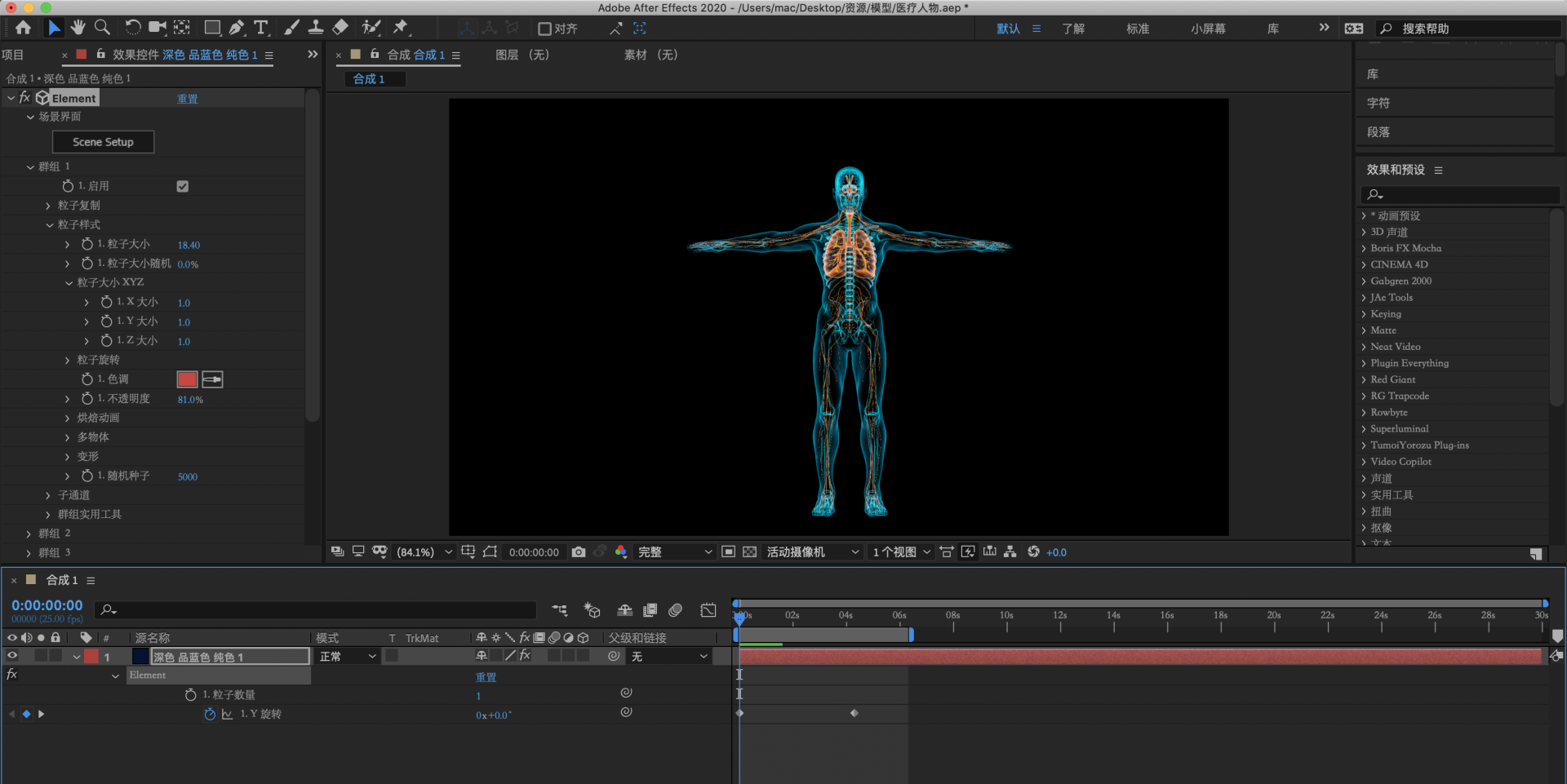Select the Rectangle shape tool
The height and width of the screenshot is (784, 1567).
tap(212, 28)
